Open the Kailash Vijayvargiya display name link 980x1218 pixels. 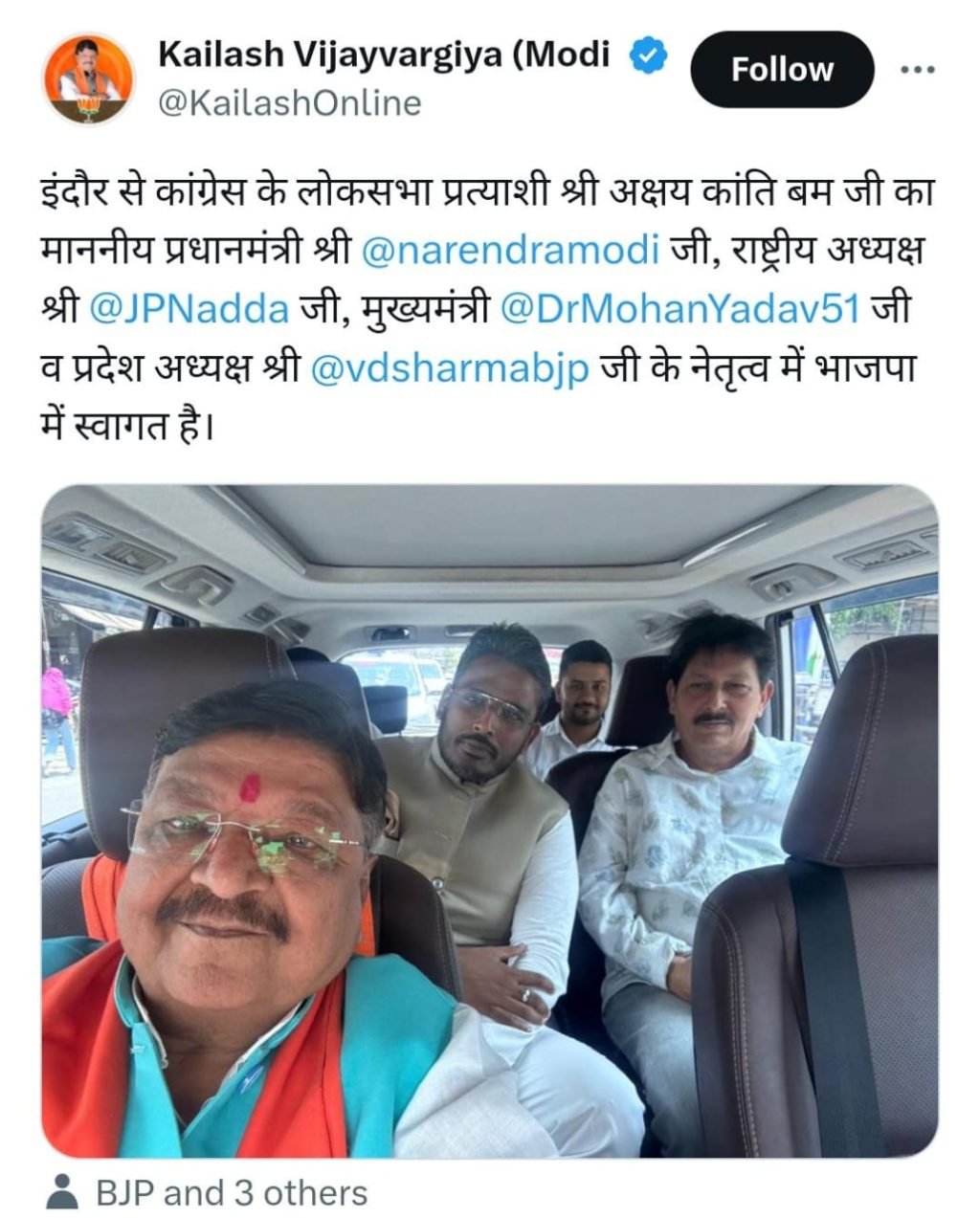coord(384,55)
